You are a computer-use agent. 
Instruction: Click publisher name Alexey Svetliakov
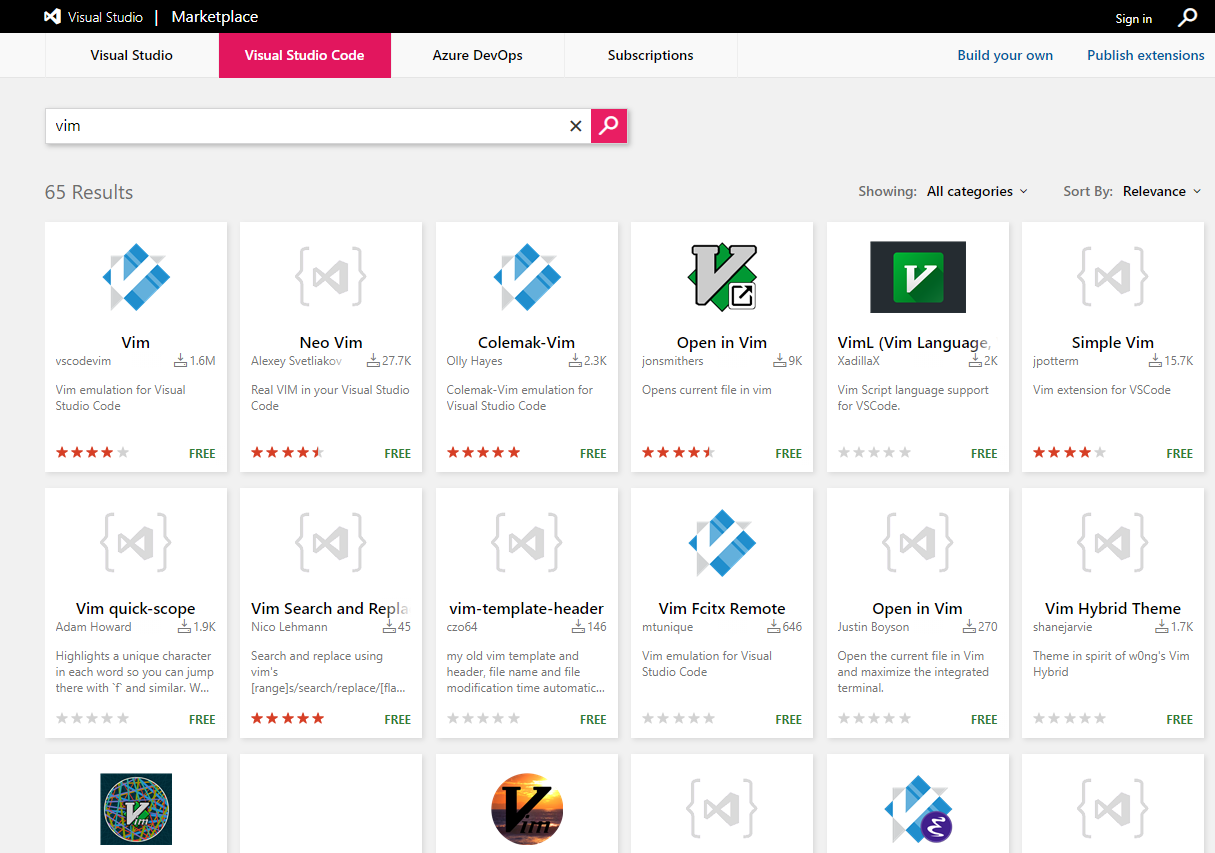[296, 361]
